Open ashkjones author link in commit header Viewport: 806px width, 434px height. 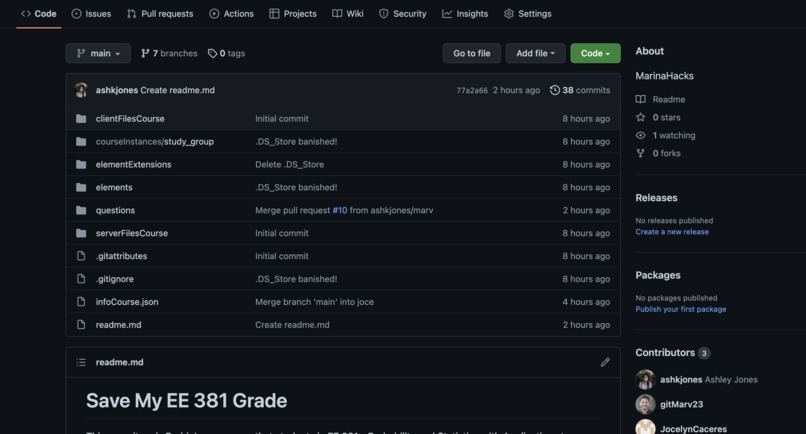(117, 90)
